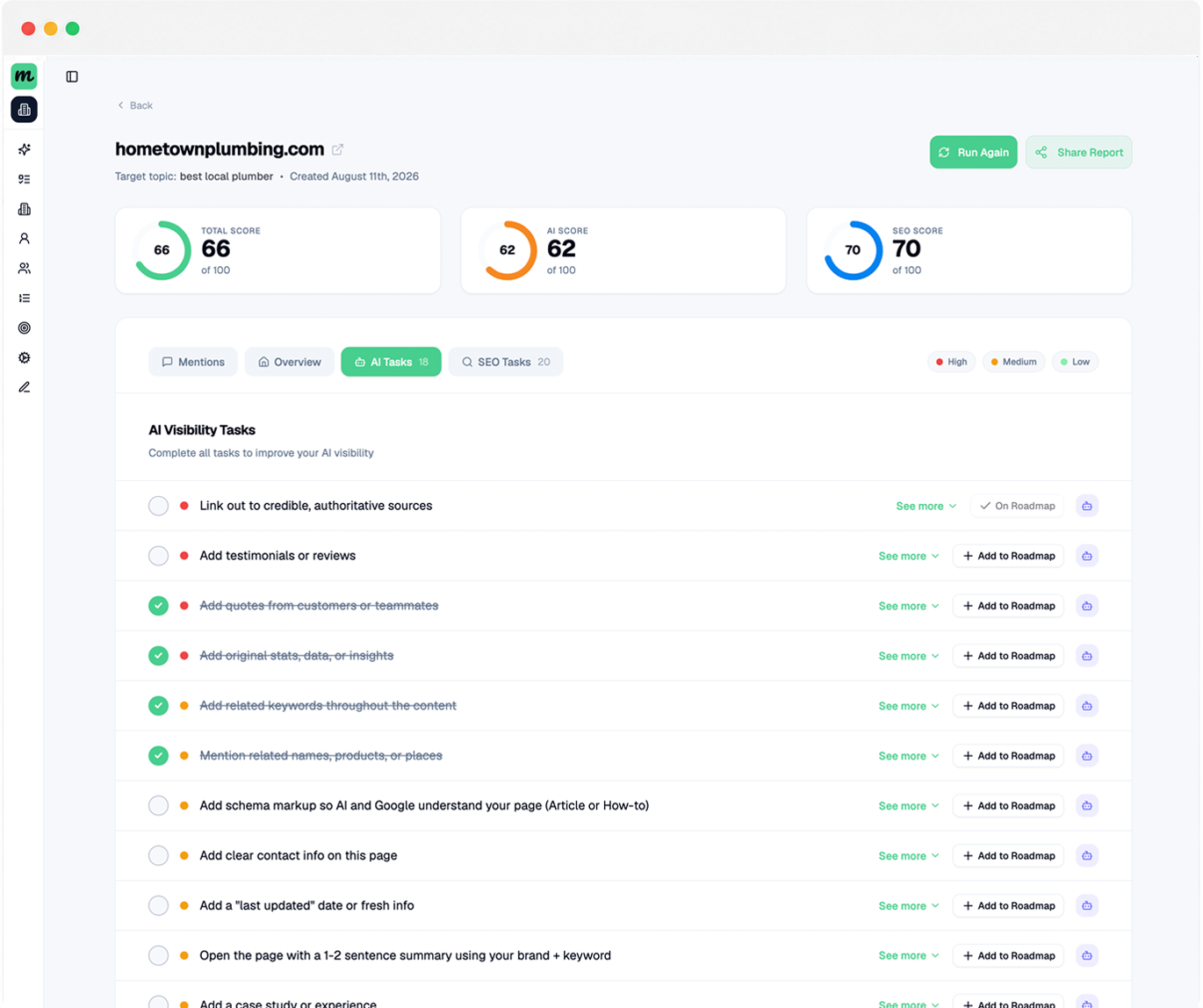Open the single person icon in sidebar
The height and width of the screenshot is (1008, 1203).
click(x=24, y=239)
